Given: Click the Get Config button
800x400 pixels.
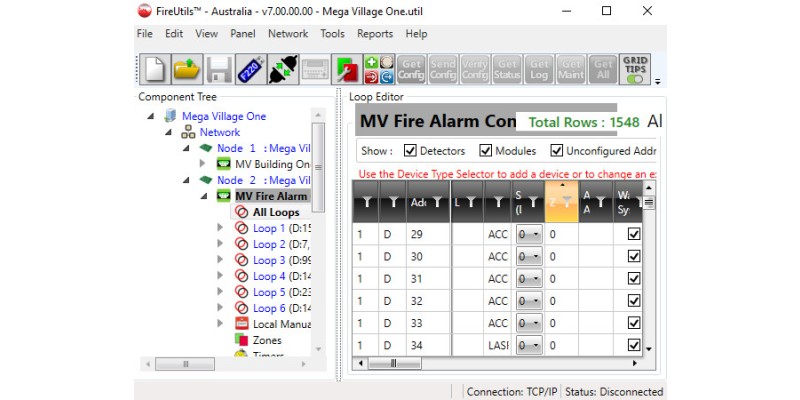Looking at the screenshot, I should pos(411,69).
